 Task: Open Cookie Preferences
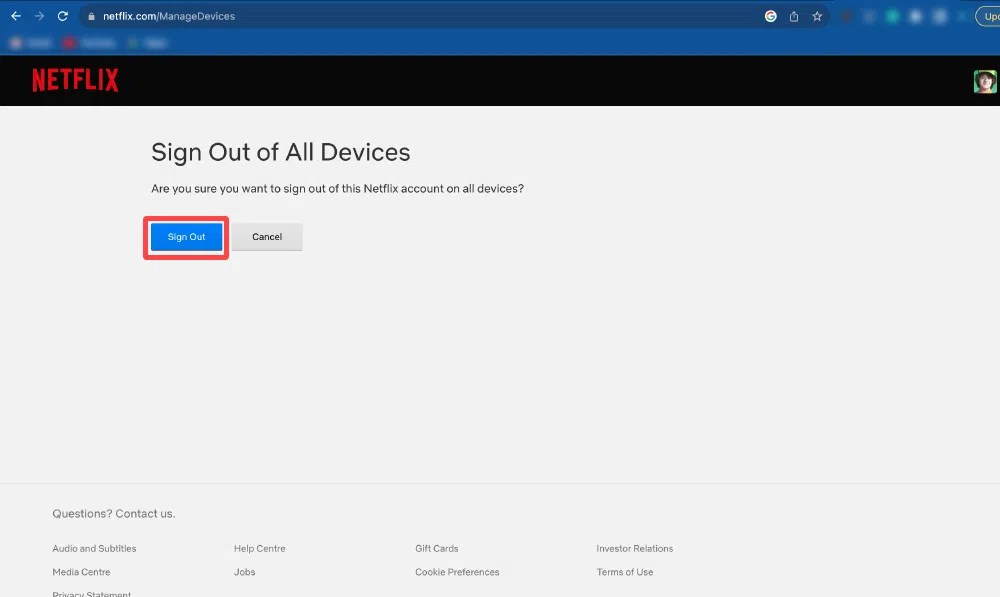coord(457,572)
